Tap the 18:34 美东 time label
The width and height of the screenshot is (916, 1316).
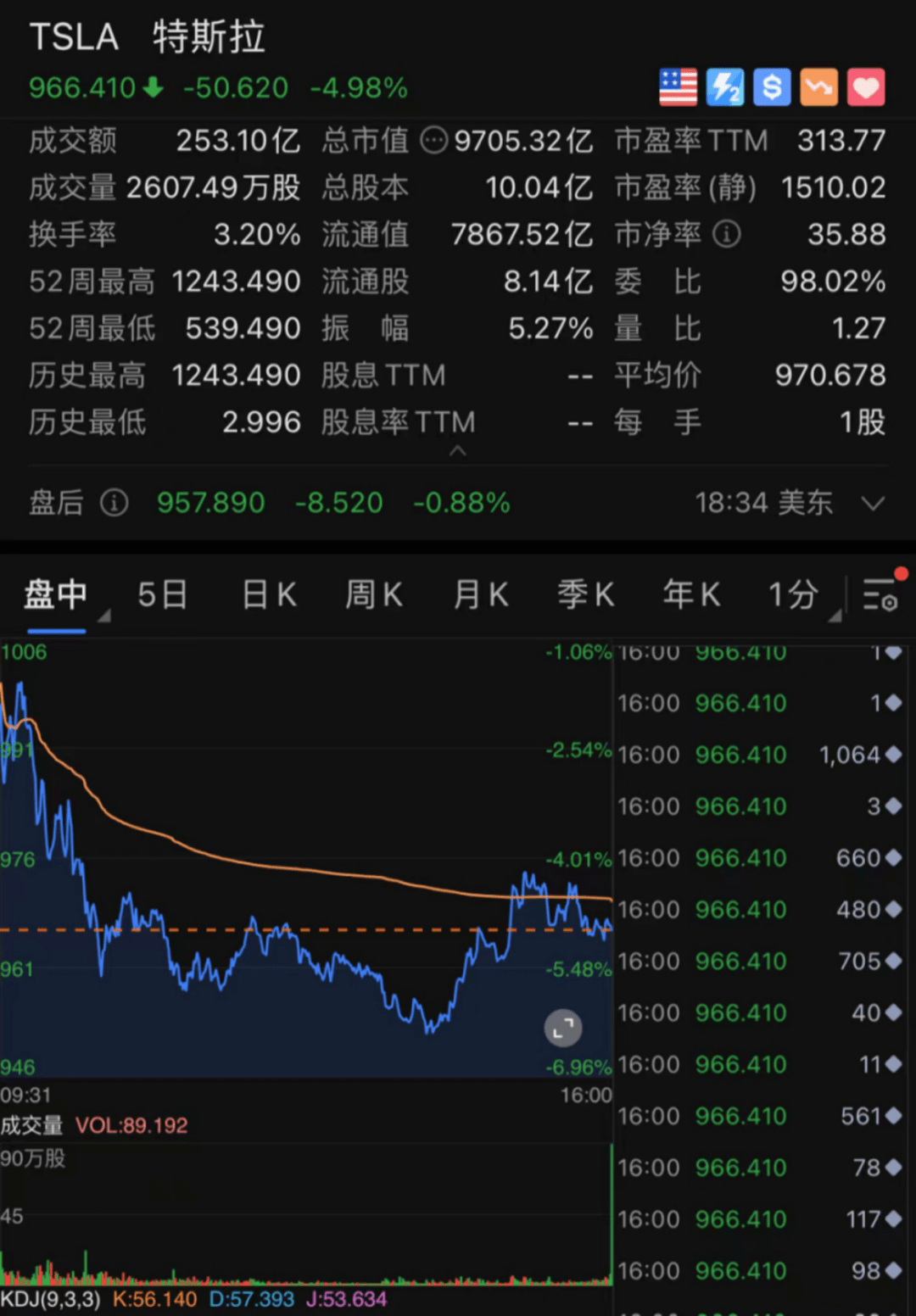[764, 503]
